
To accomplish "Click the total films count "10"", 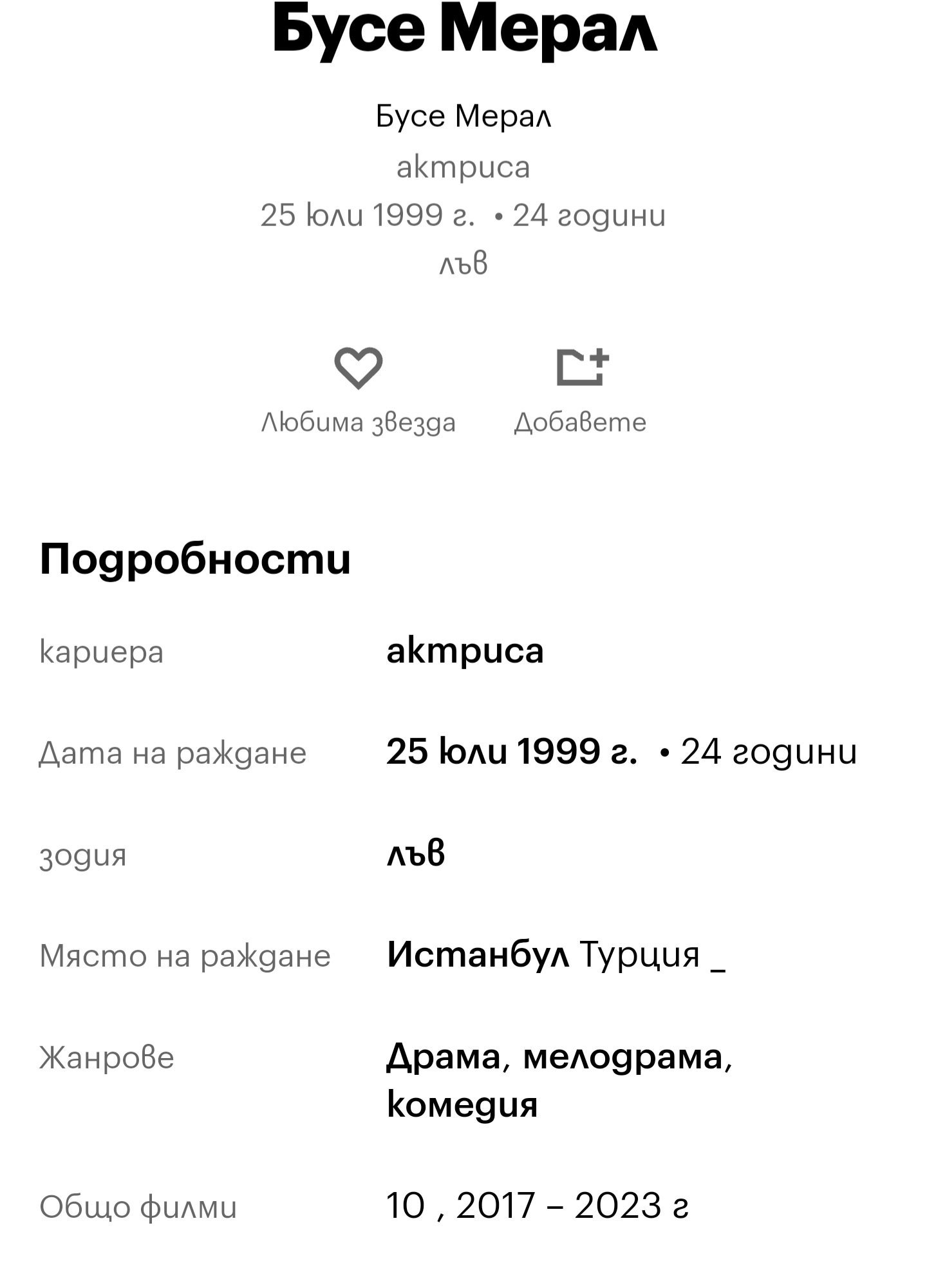I will [406, 1206].
